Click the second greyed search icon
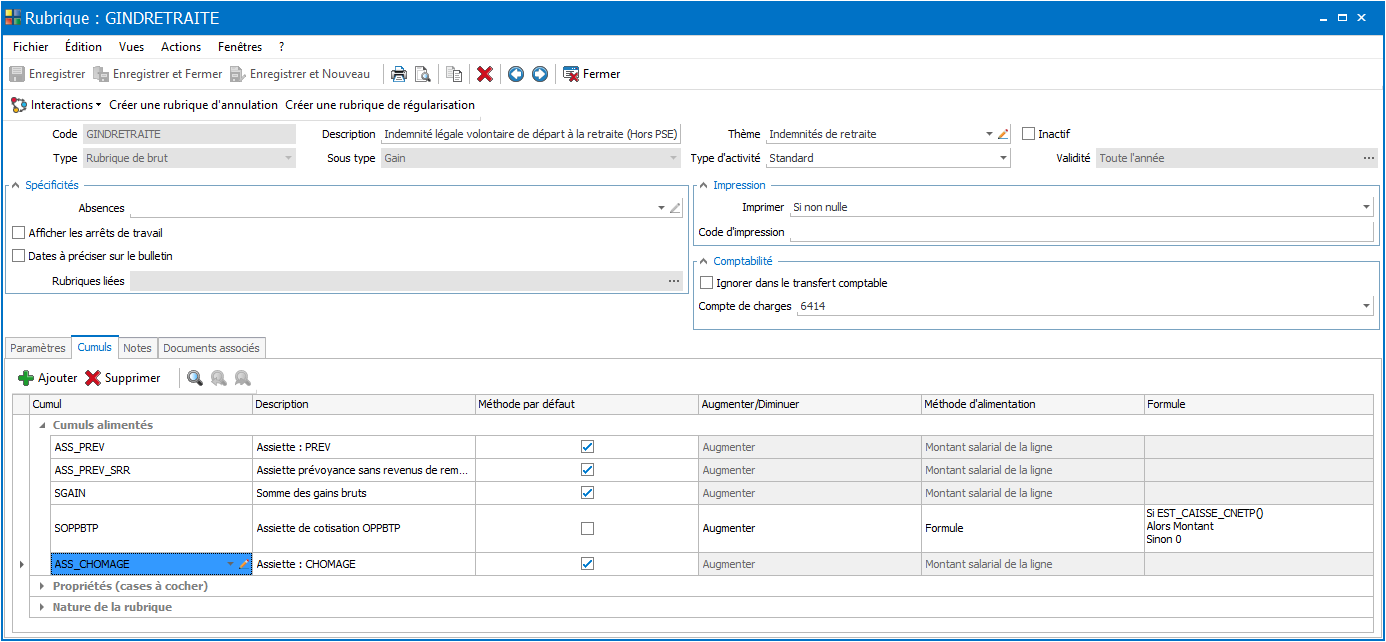The width and height of the screenshot is (1386, 642). 218,378
